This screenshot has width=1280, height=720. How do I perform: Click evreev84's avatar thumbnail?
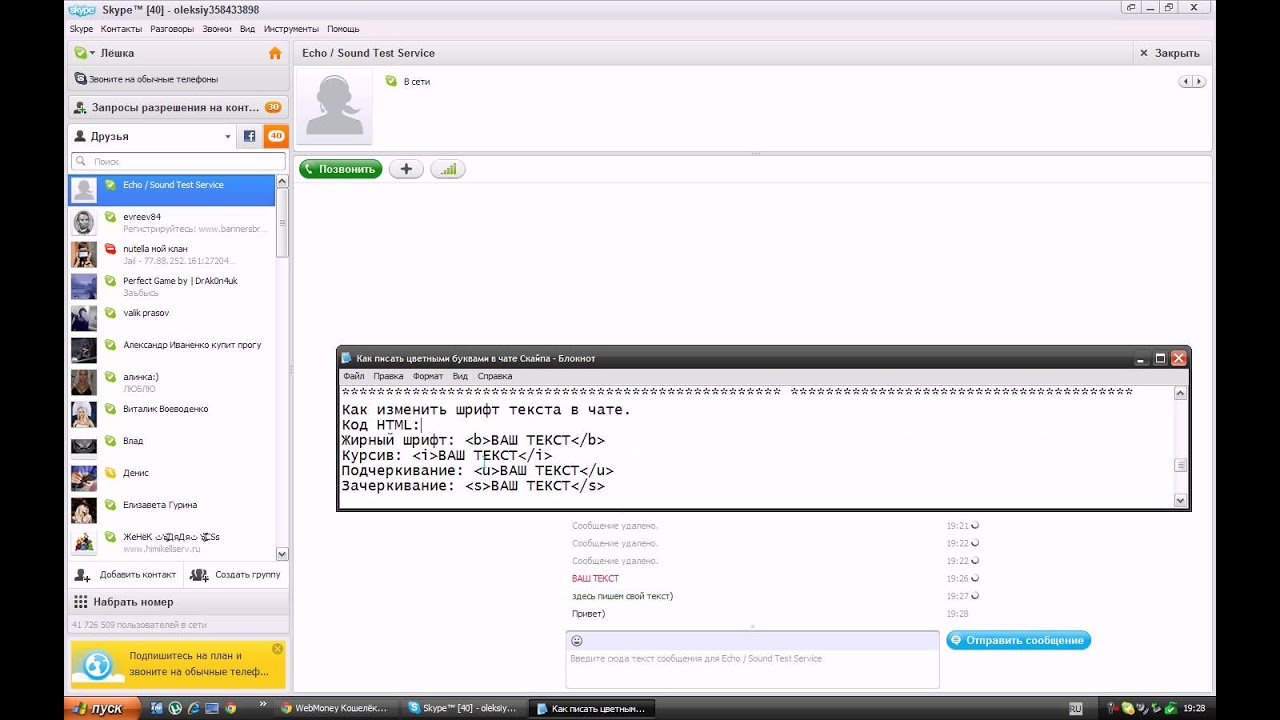(x=84, y=222)
